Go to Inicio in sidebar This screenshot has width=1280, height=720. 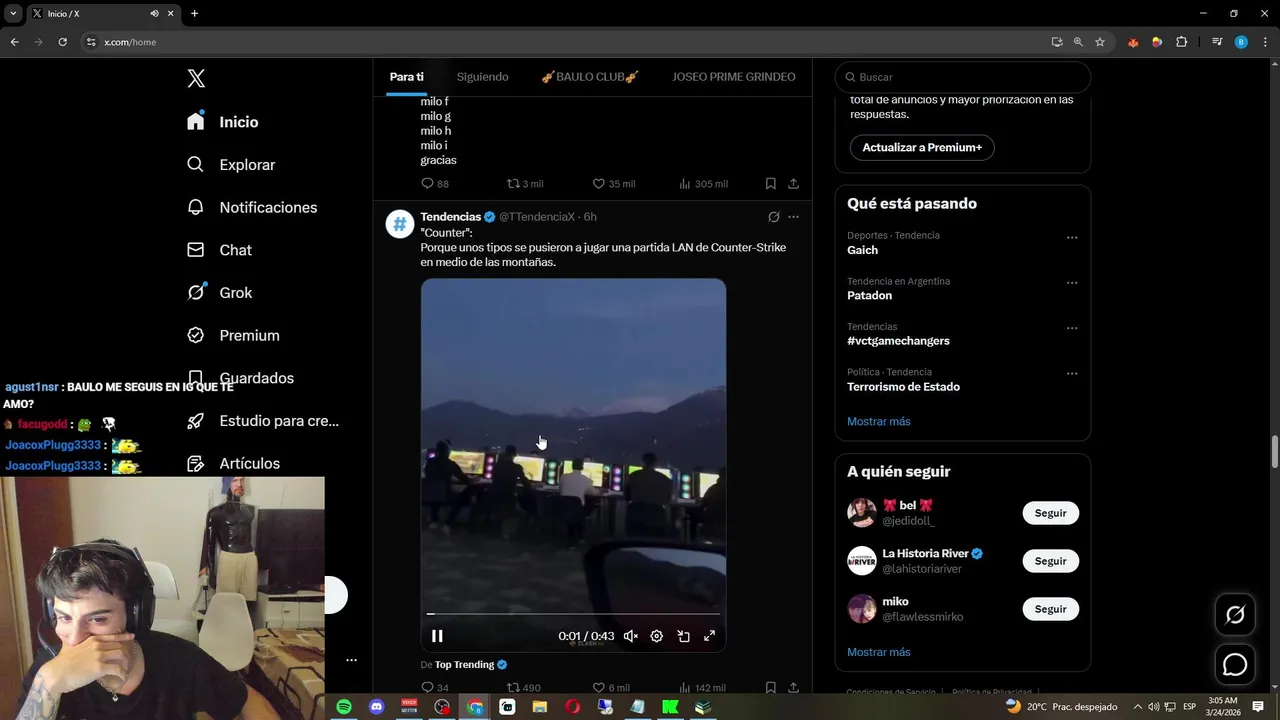[x=223, y=122]
